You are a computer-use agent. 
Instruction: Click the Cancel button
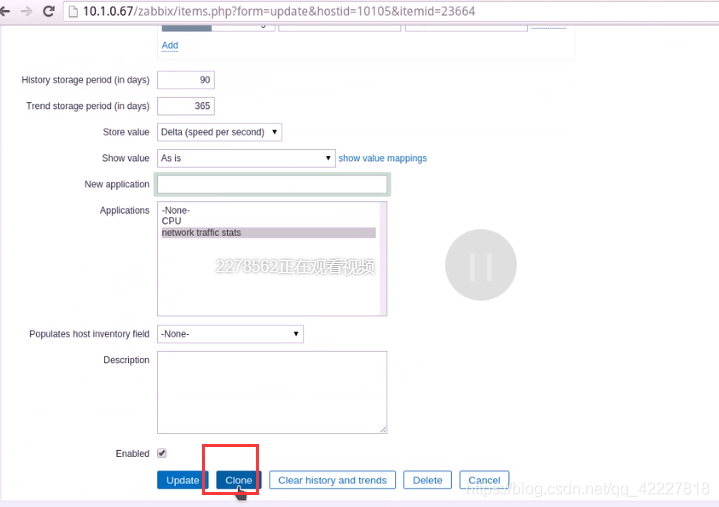point(484,480)
